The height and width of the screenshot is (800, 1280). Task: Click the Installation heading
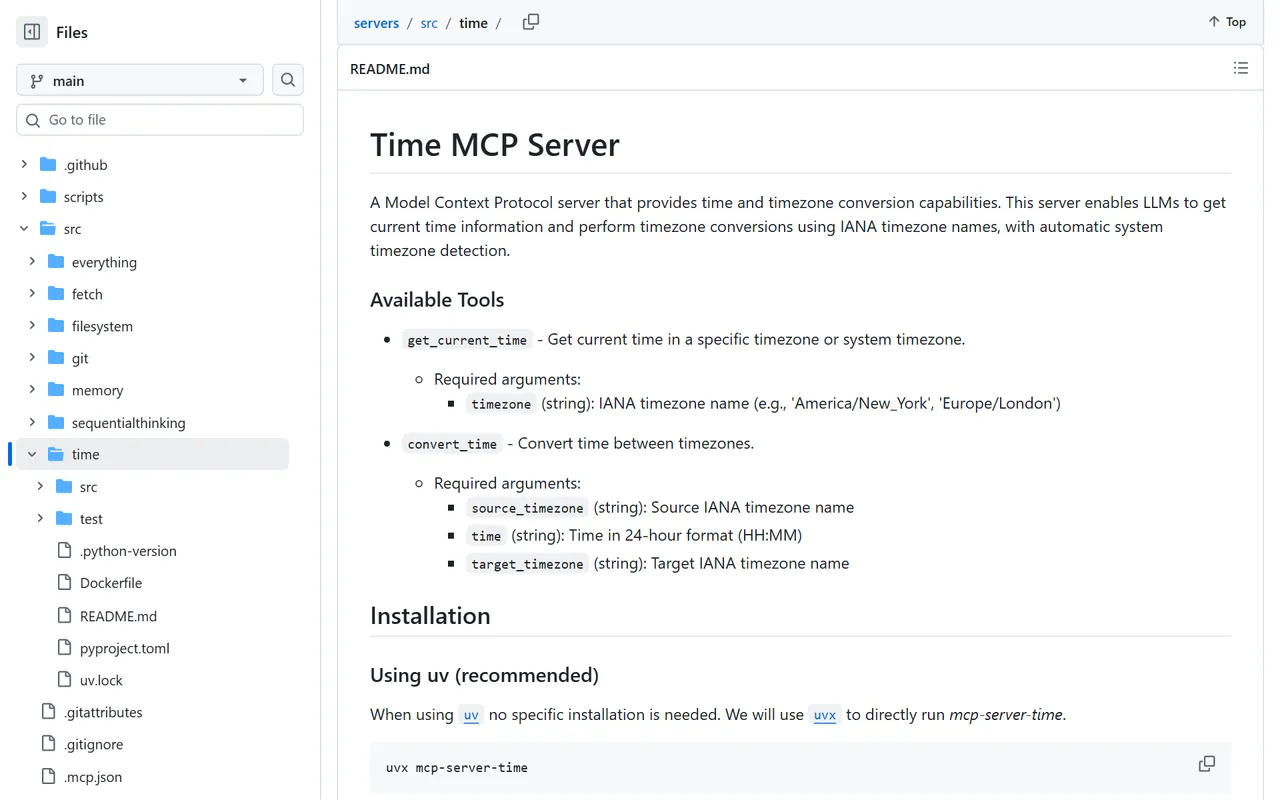click(x=430, y=616)
